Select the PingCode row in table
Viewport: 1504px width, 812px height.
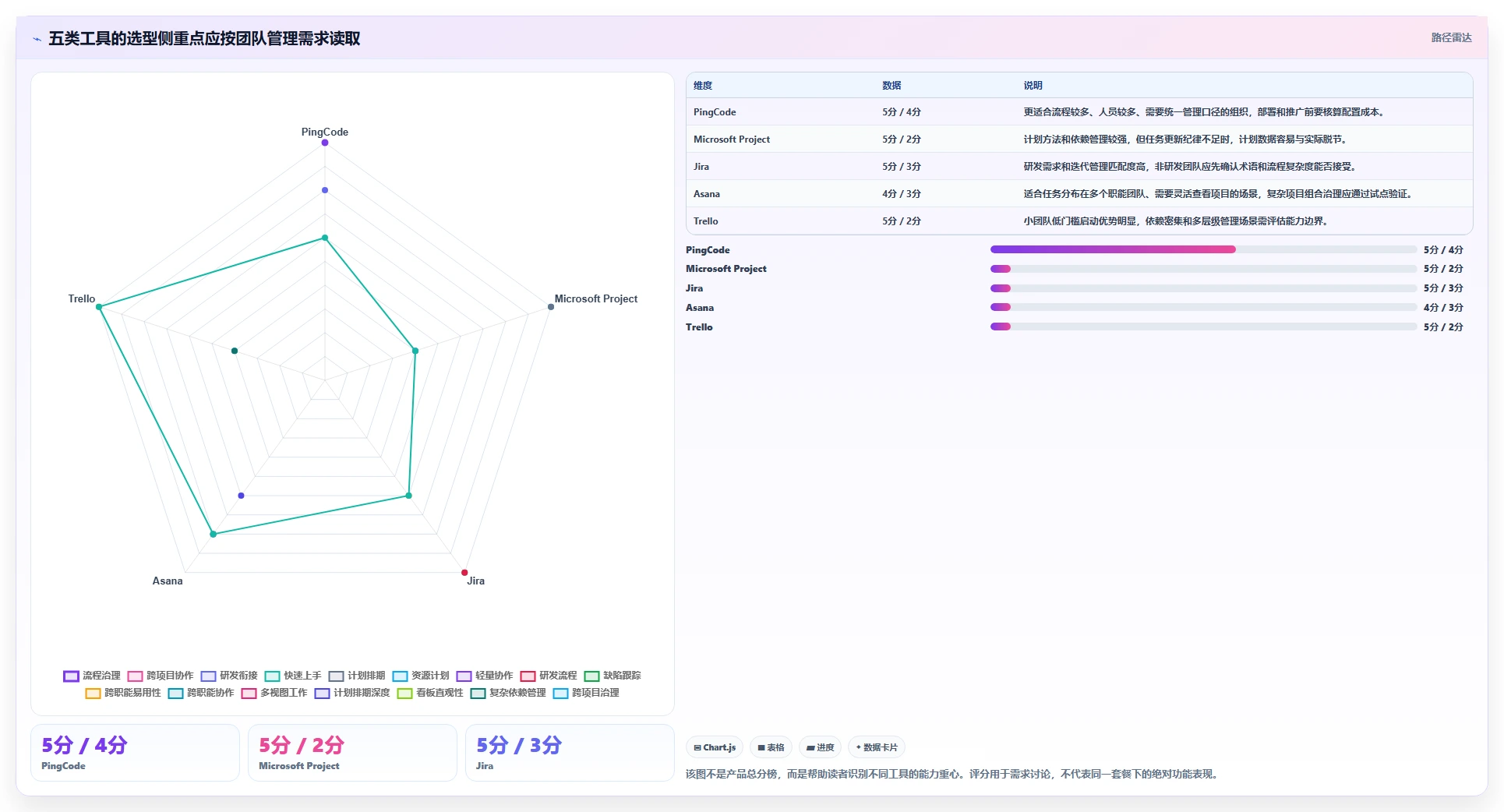[x=1079, y=112]
